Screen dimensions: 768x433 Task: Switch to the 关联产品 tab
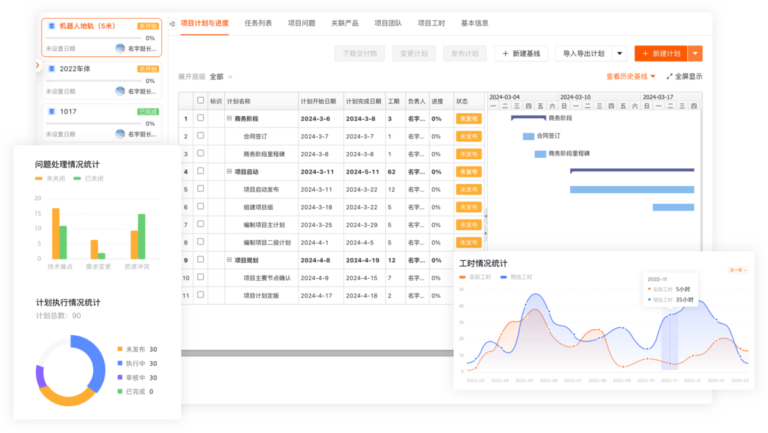(x=344, y=23)
